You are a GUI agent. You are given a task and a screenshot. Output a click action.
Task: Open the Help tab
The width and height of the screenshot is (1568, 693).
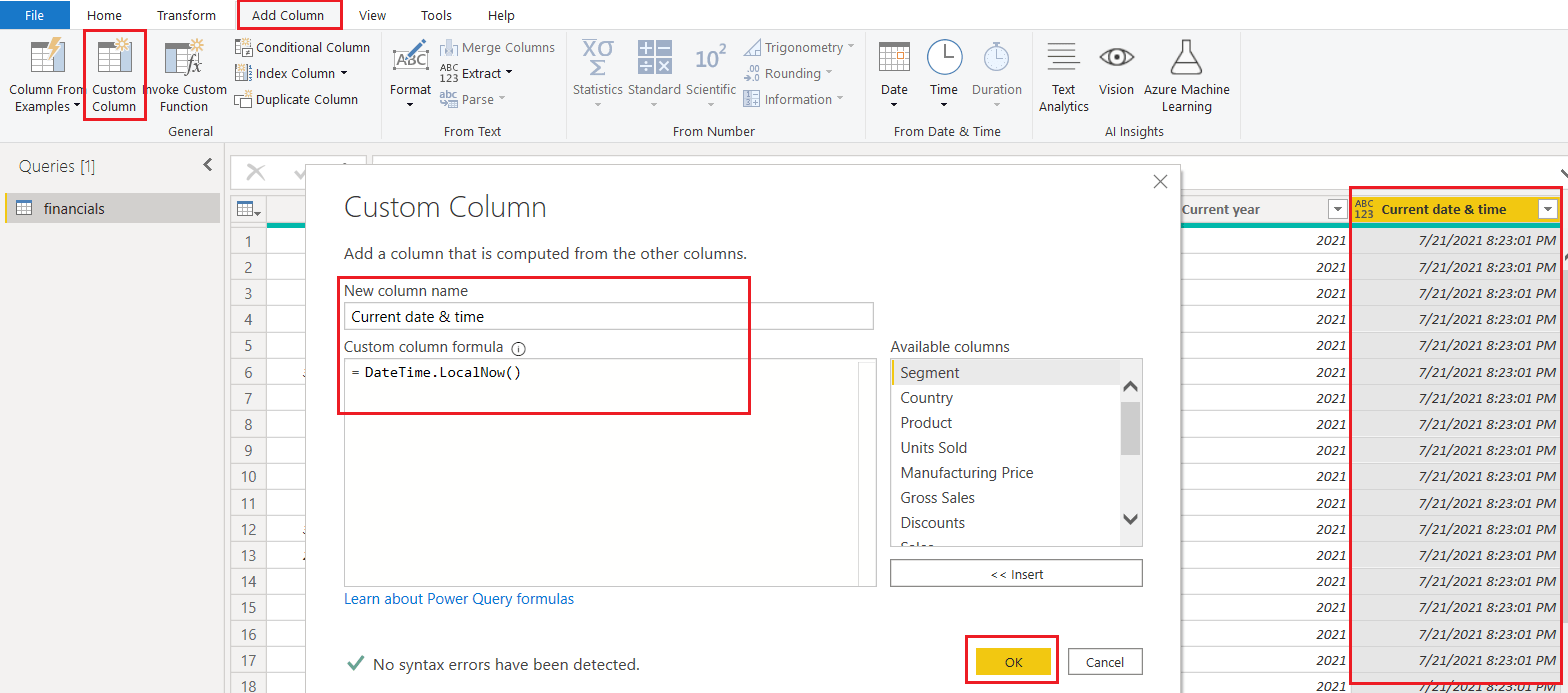pos(501,15)
